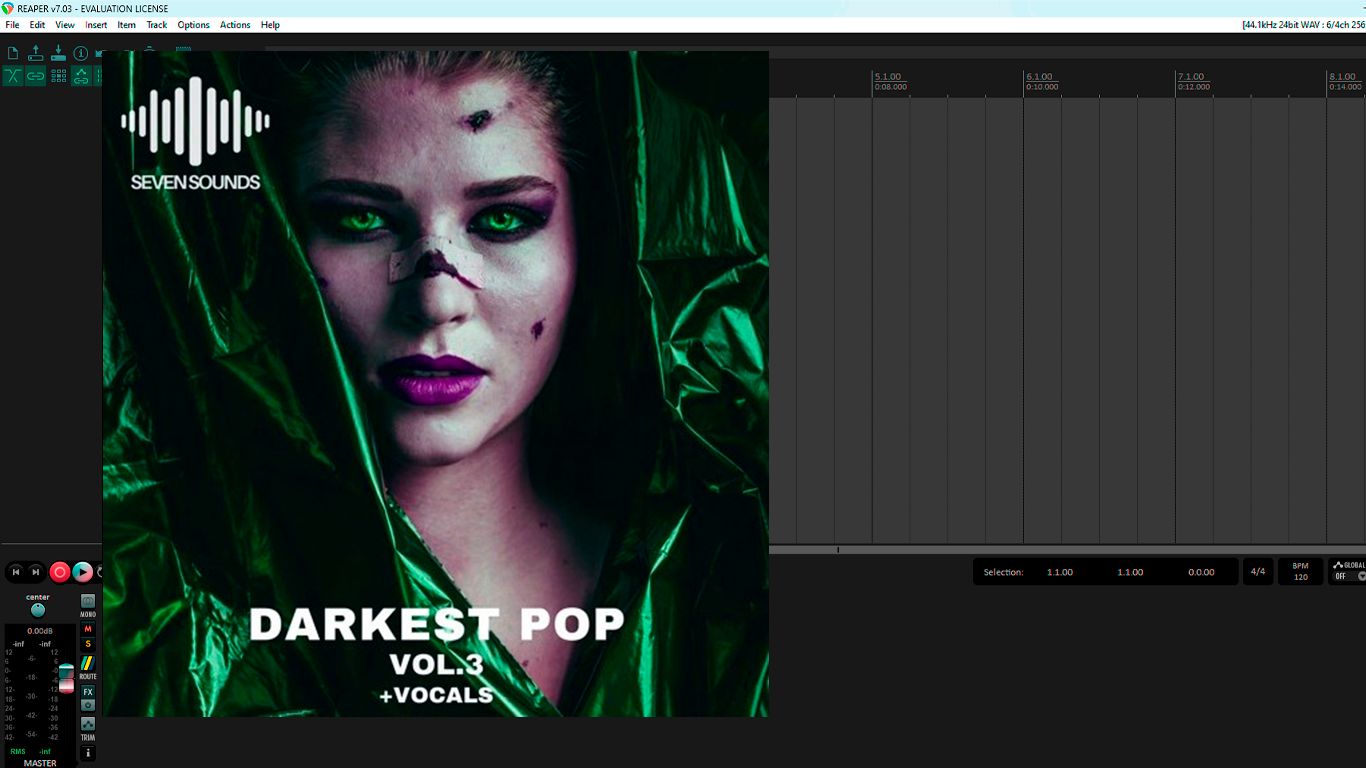This screenshot has width=1366, height=768.
Task: Click the 5.1.00 timeline ruler marker
Action: 888,77
